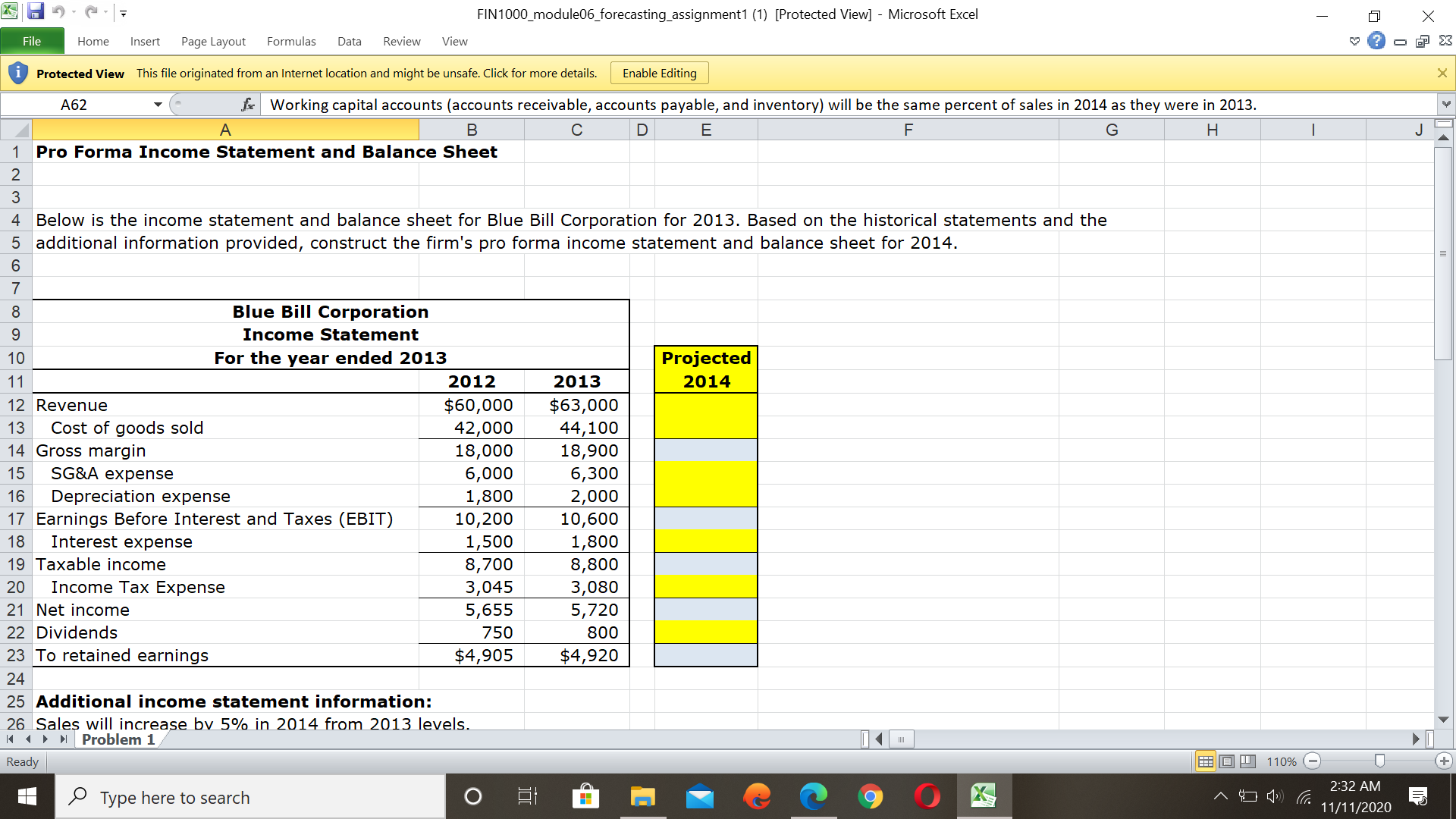Open the Undo history dropdown arrow

(x=74, y=13)
